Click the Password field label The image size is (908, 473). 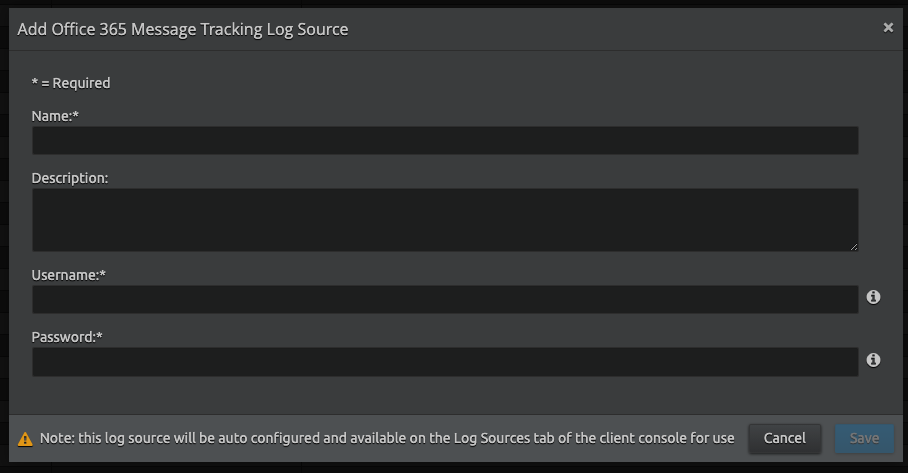(67, 337)
